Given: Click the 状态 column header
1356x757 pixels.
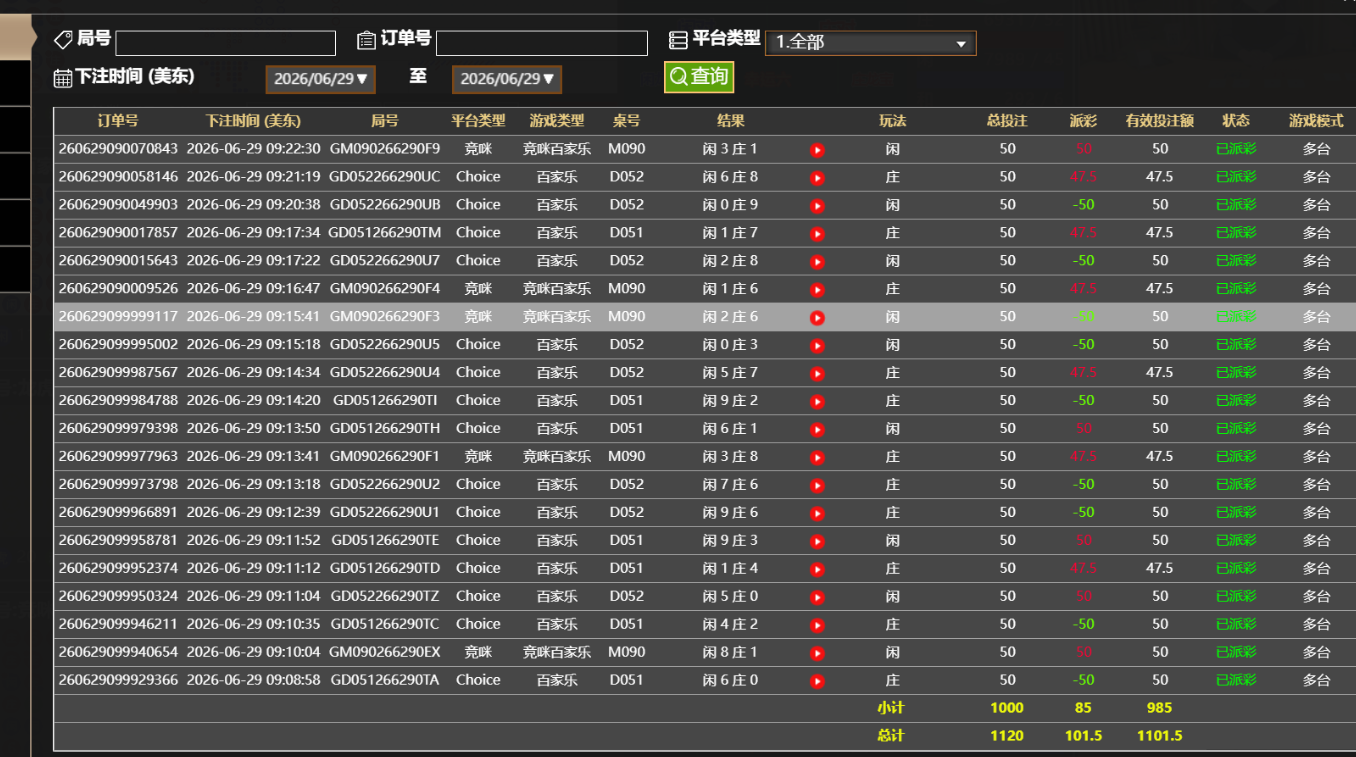Looking at the screenshot, I should coord(1236,121).
